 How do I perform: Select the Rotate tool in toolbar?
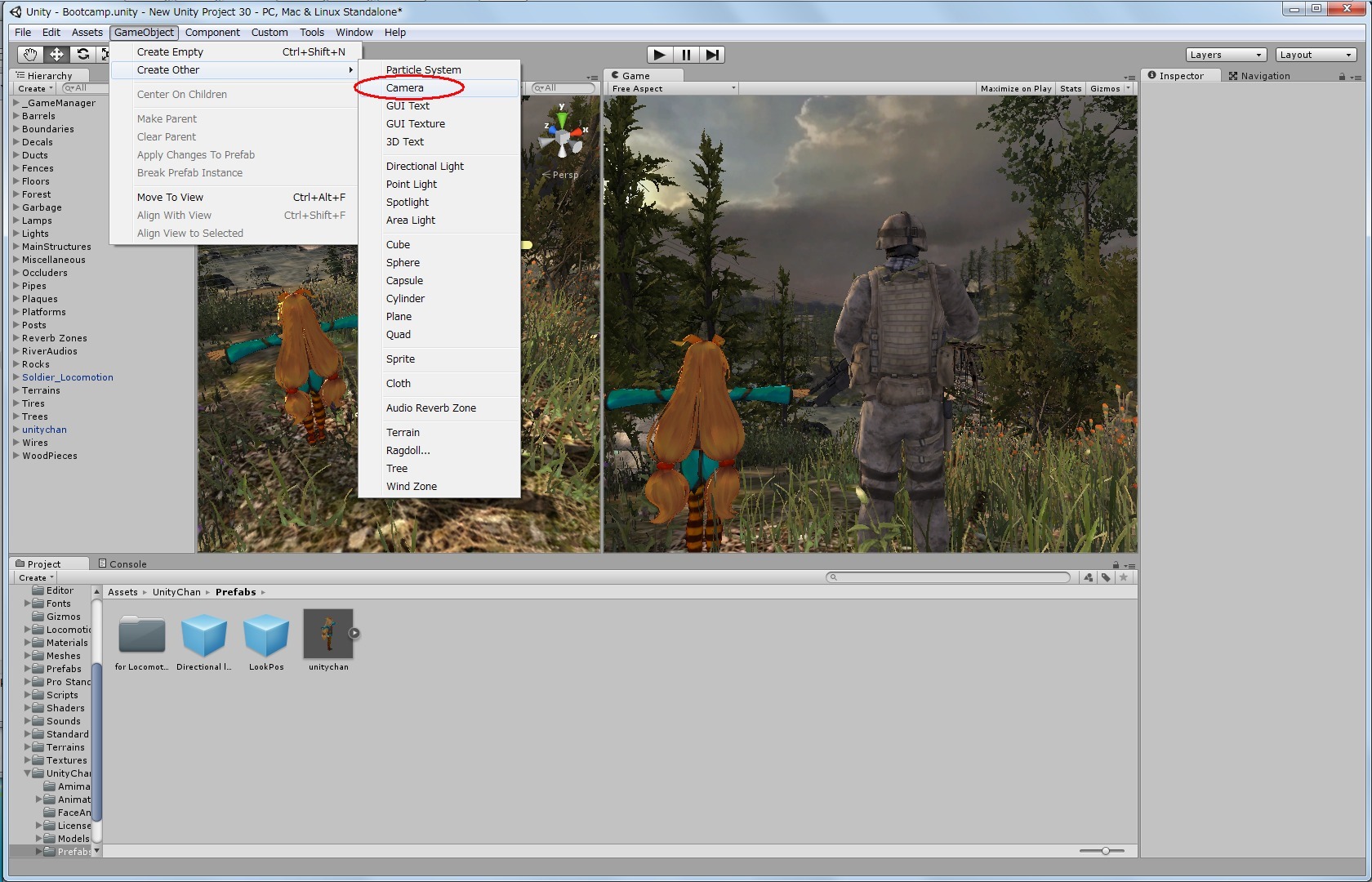pyautogui.click(x=82, y=55)
